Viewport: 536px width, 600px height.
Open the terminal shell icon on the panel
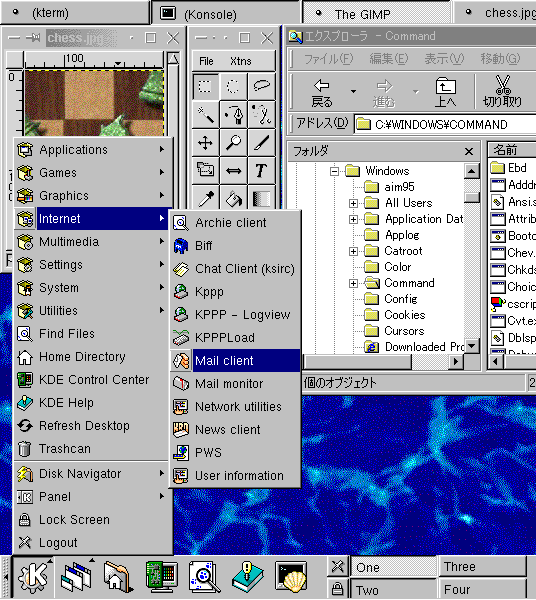[291, 576]
